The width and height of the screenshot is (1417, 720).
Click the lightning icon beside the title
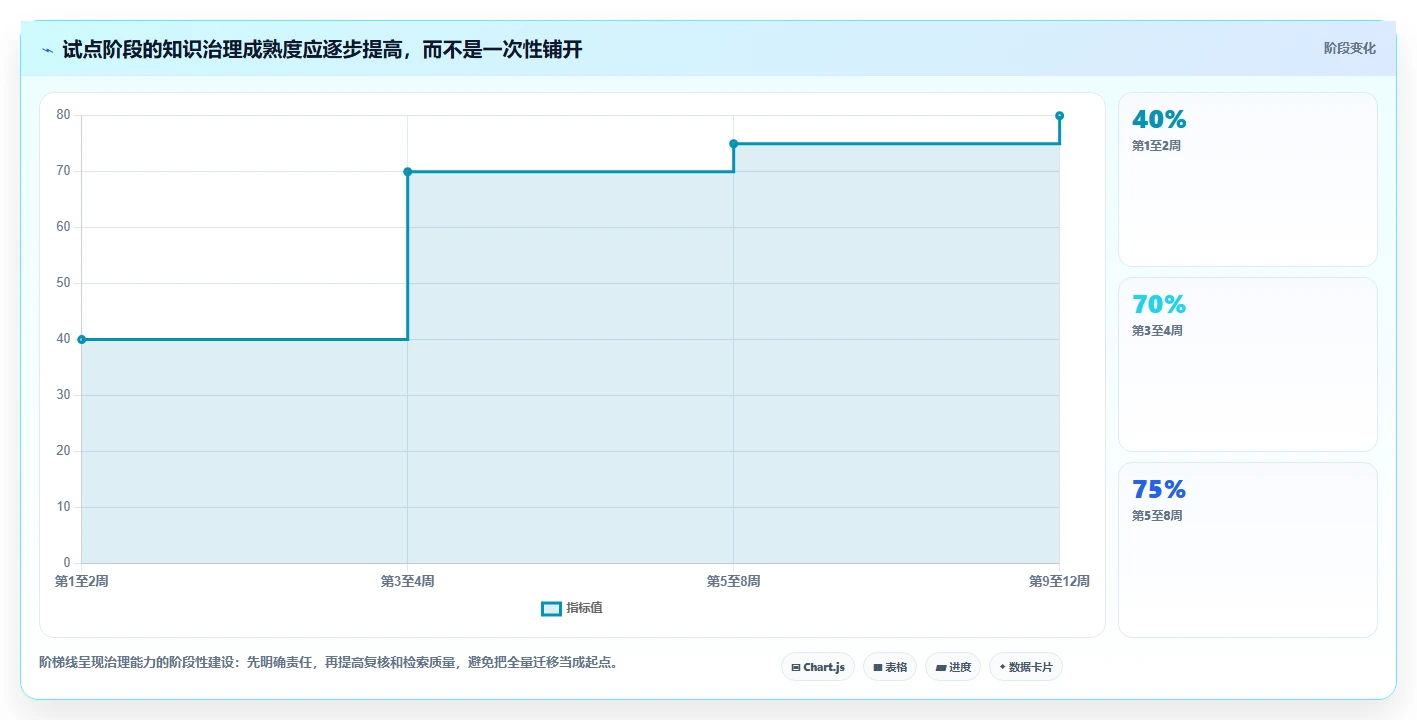point(47,50)
